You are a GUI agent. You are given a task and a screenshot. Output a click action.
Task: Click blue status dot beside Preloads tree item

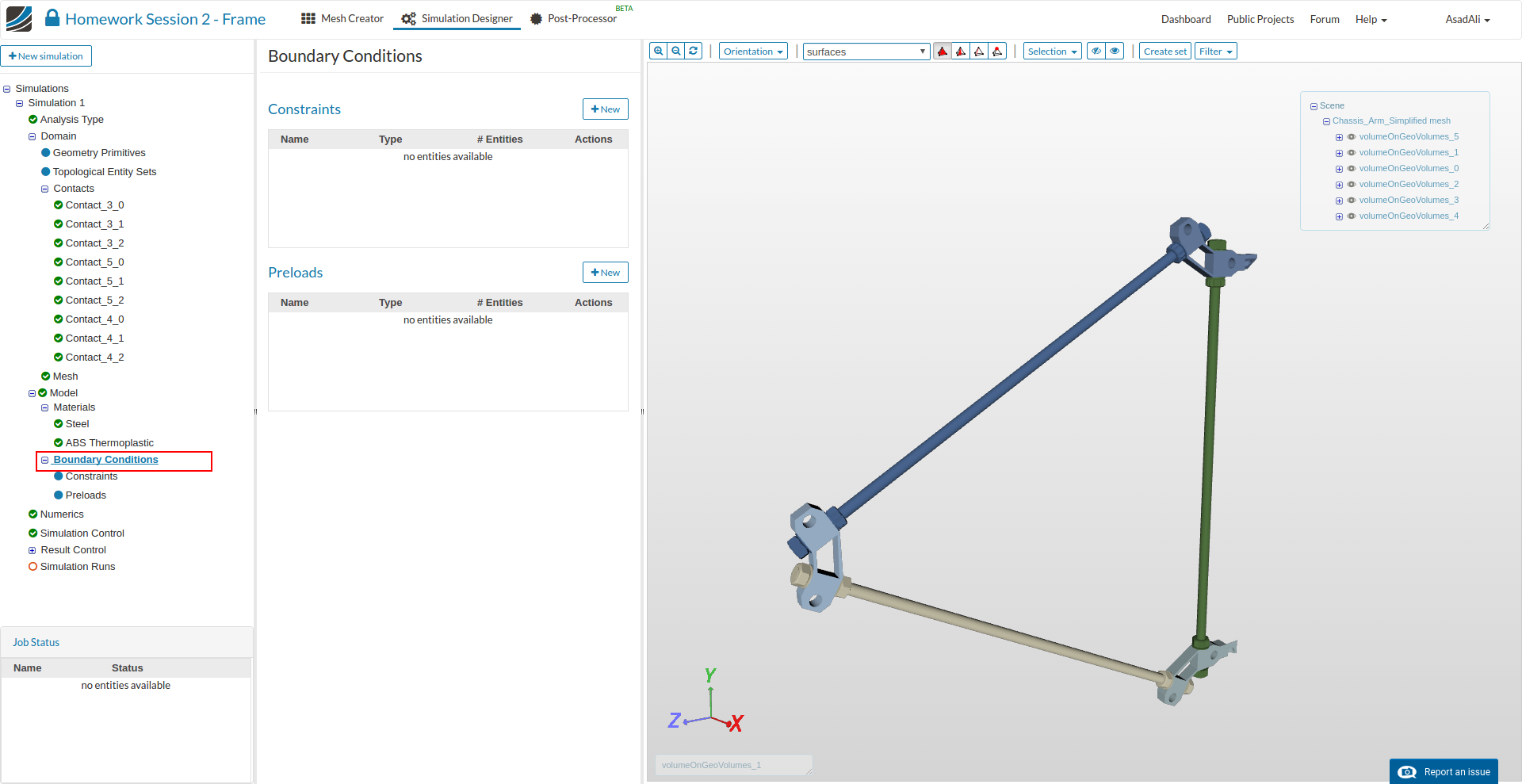(x=59, y=495)
